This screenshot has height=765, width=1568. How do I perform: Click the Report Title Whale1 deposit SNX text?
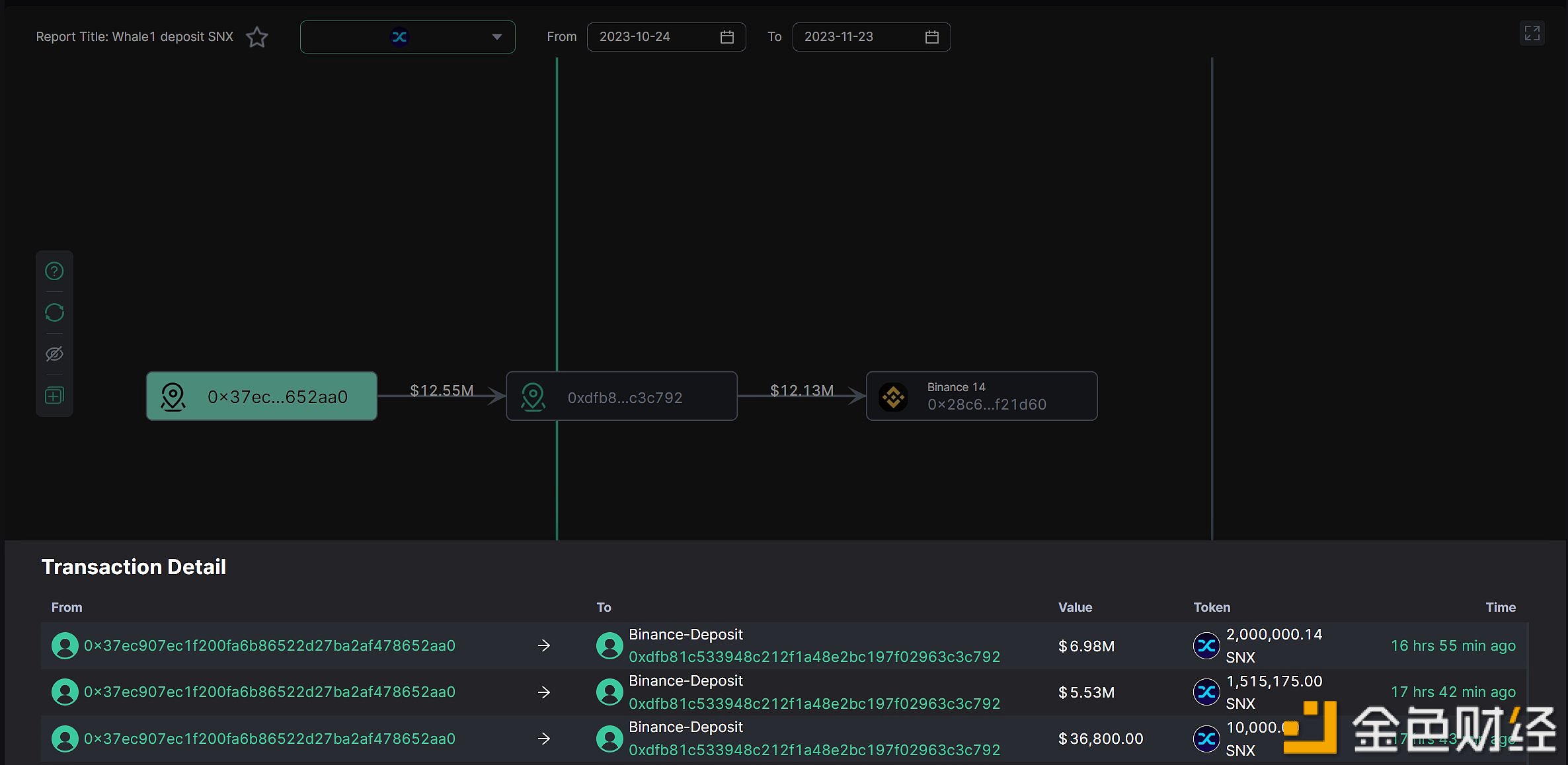[x=135, y=37]
